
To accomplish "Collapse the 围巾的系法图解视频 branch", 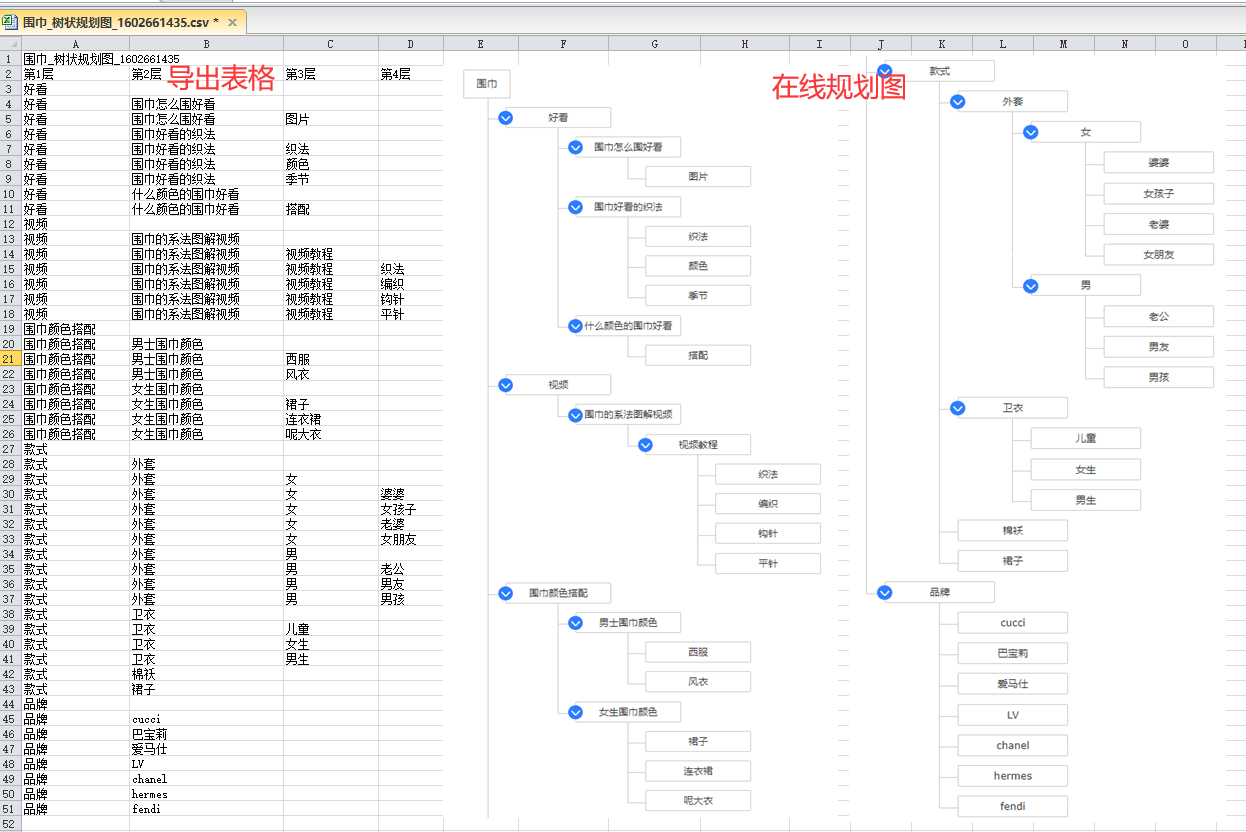I will (x=575, y=414).
